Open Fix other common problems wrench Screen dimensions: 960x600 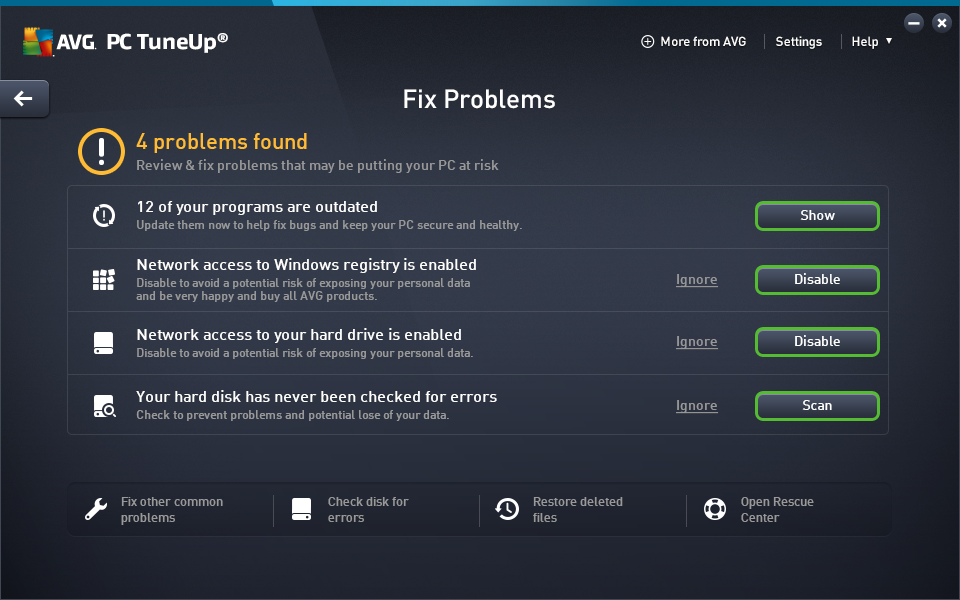point(96,509)
